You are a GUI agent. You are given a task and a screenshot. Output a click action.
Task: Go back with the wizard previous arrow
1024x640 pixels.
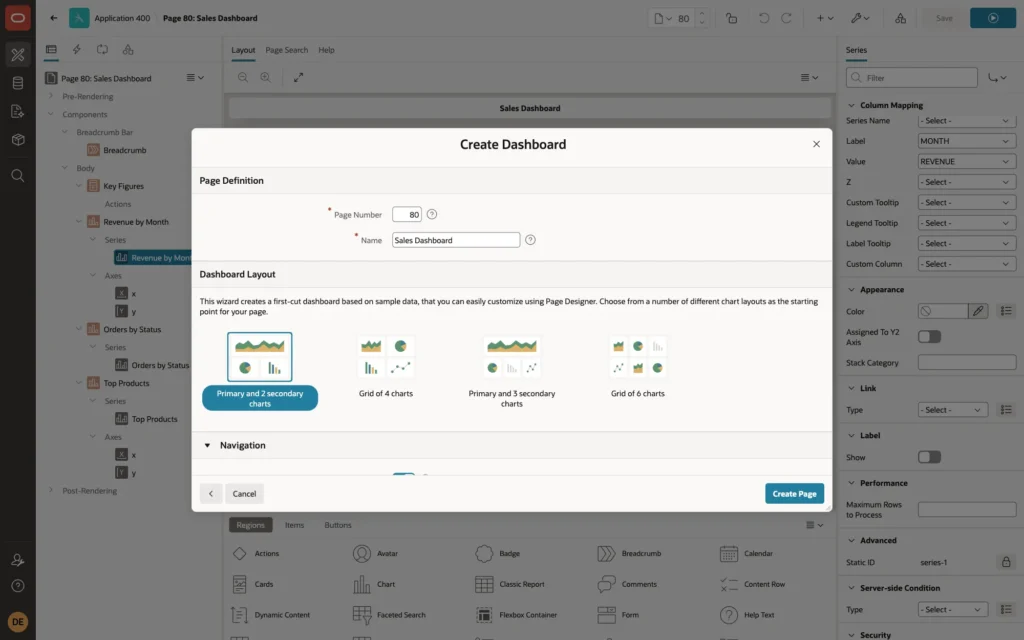click(211, 494)
